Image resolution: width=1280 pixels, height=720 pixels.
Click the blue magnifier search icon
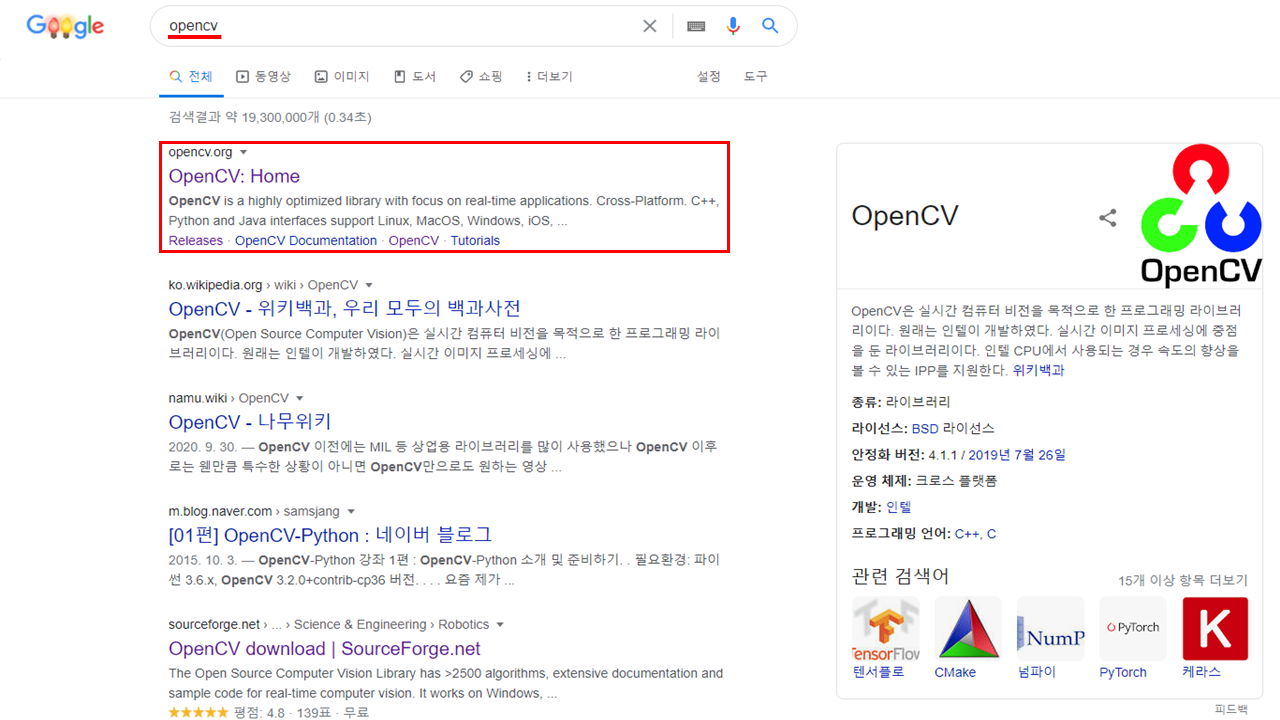coord(770,26)
